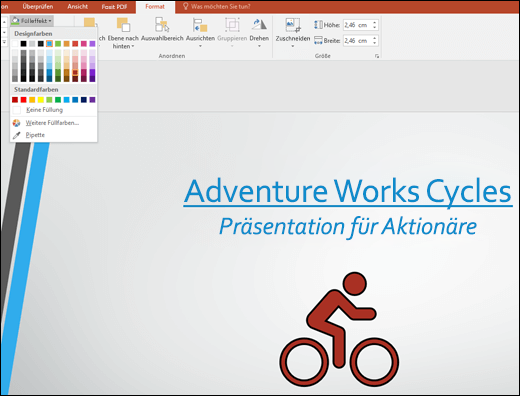Pick orange-gold standard color
This screenshot has width=520, height=396.
32,100
